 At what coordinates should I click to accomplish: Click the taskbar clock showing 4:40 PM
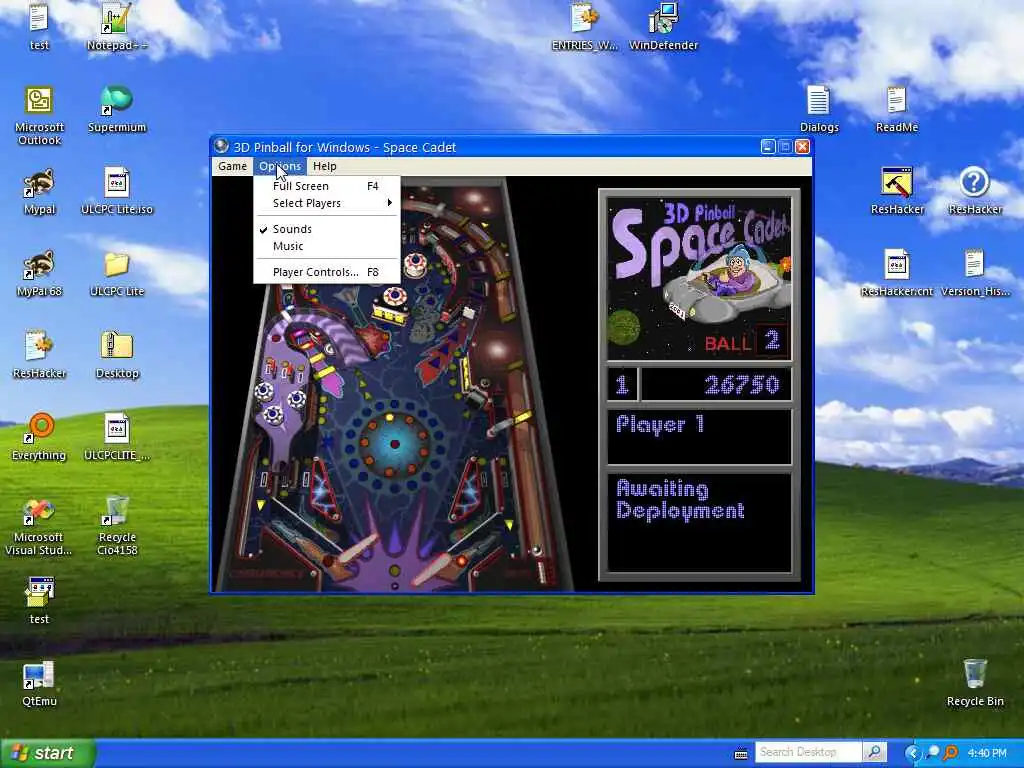pyautogui.click(x=986, y=753)
